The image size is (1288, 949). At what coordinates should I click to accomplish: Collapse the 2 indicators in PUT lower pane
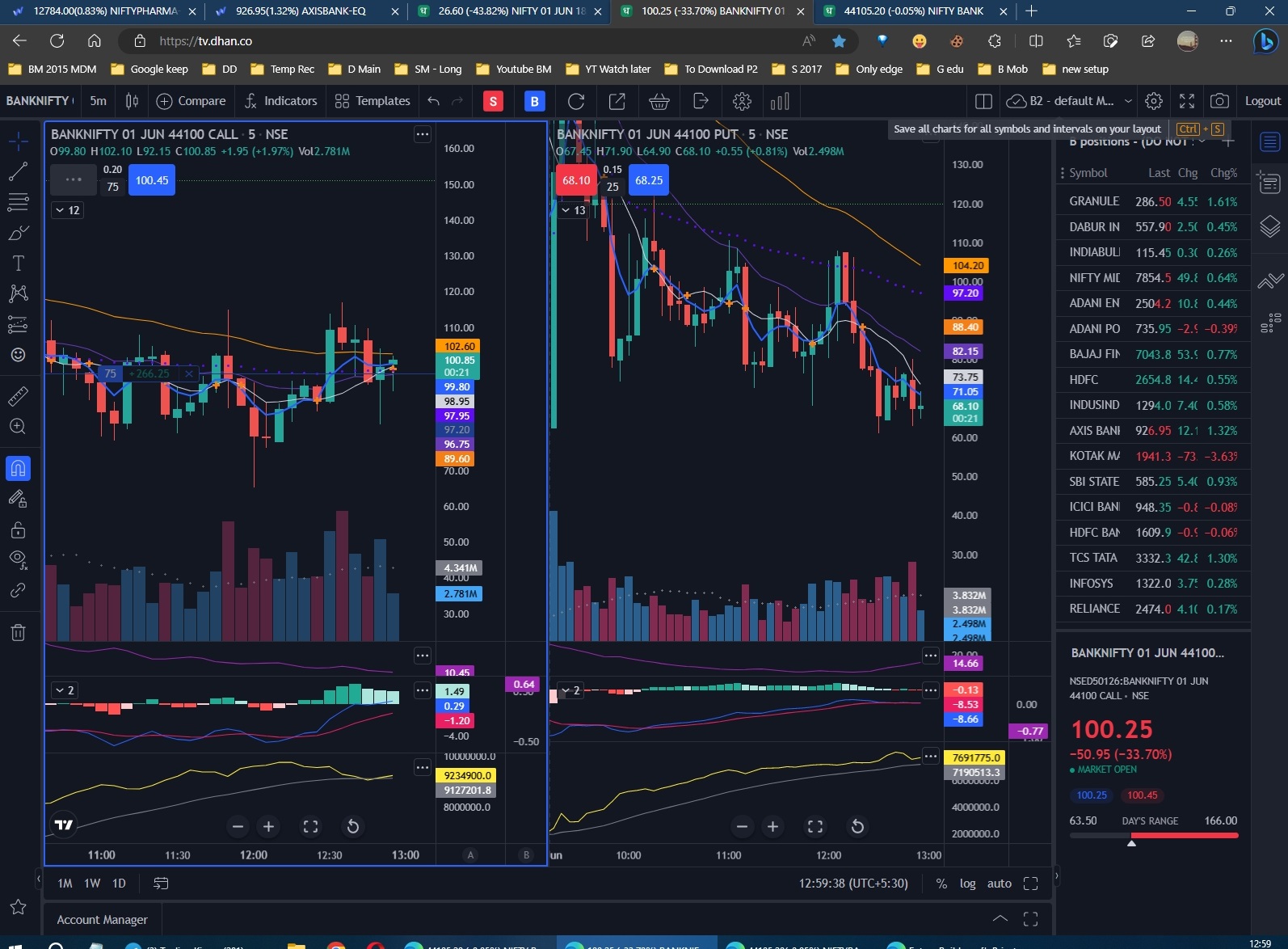tap(570, 690)
